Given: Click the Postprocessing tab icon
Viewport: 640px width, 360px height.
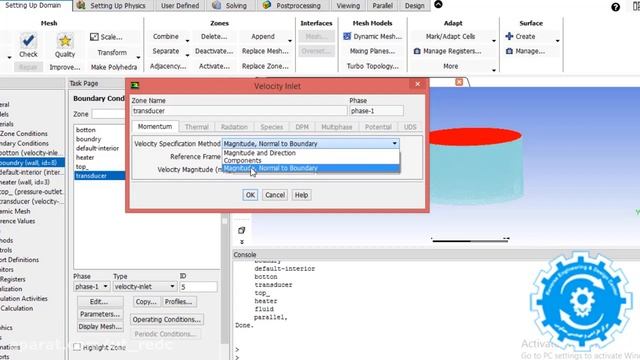Looking at the screenshot, I should (x=267, y=5).
